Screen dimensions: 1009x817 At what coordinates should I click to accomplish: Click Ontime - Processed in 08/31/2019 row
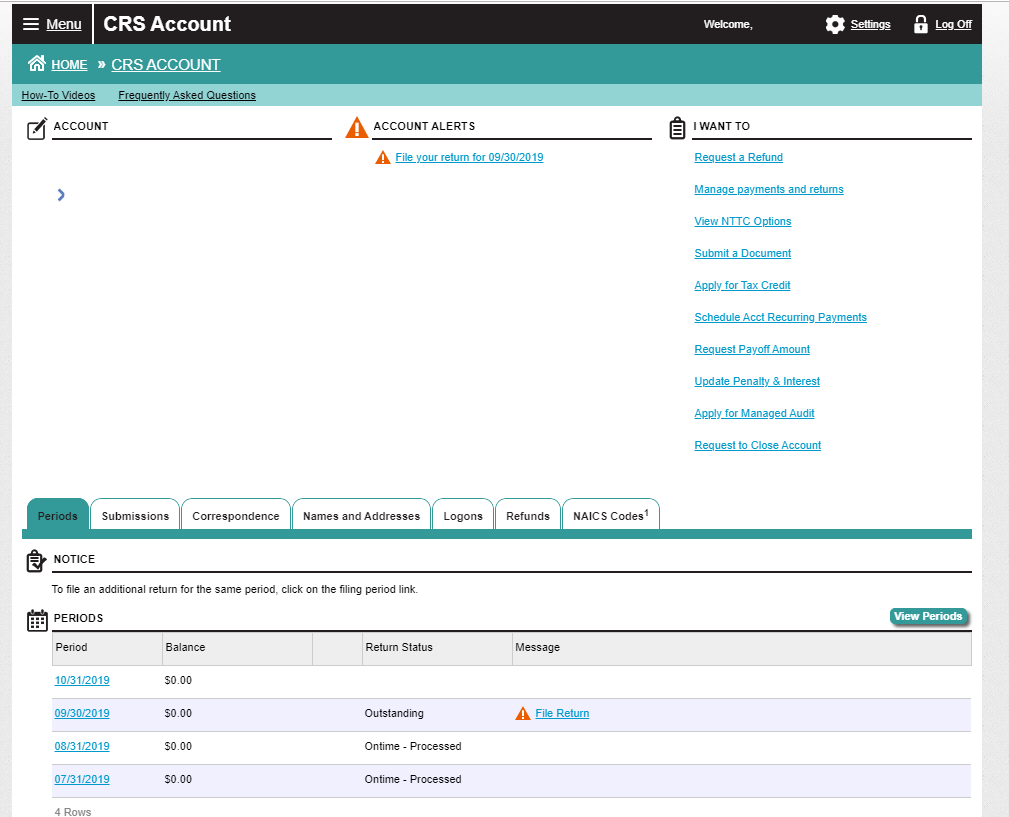[412, 746]
